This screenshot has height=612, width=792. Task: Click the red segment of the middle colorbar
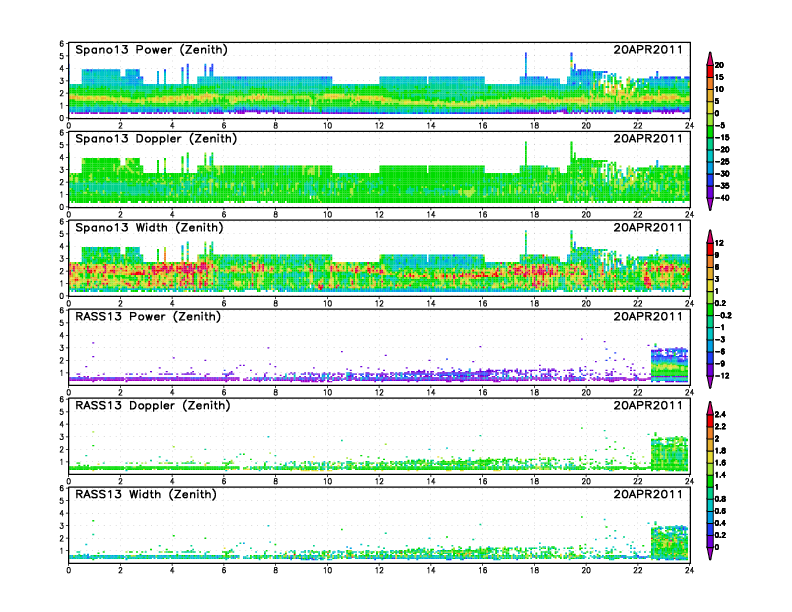[x=710, y=249]
